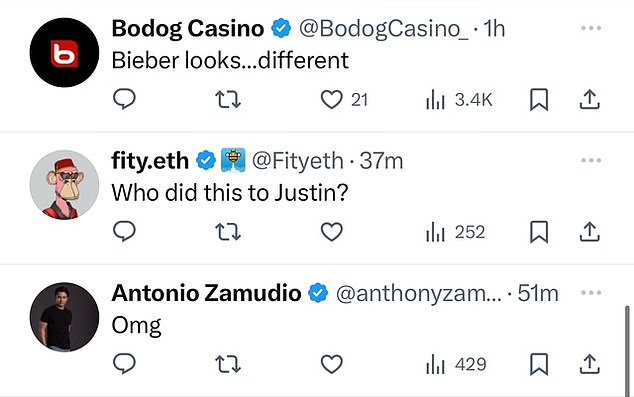Like the fity.eth tweet
The width and height of the screenshot is (634, 397).
pos(332,232)
